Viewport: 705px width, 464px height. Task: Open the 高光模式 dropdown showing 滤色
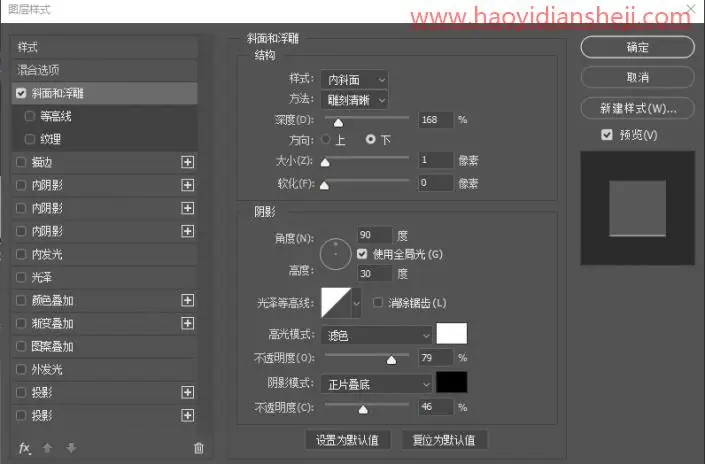tap(377, 335)
